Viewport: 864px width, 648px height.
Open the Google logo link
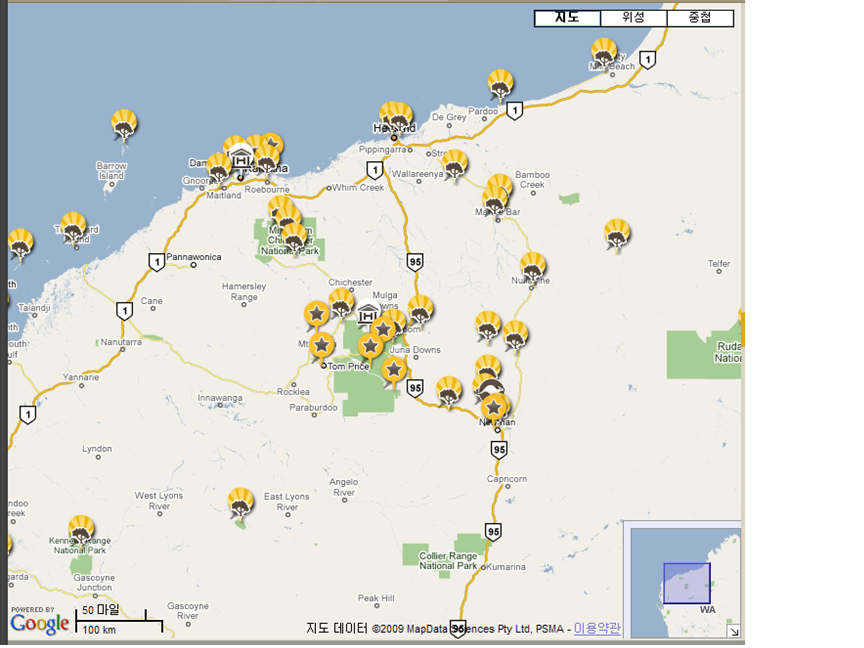[40, 623]
